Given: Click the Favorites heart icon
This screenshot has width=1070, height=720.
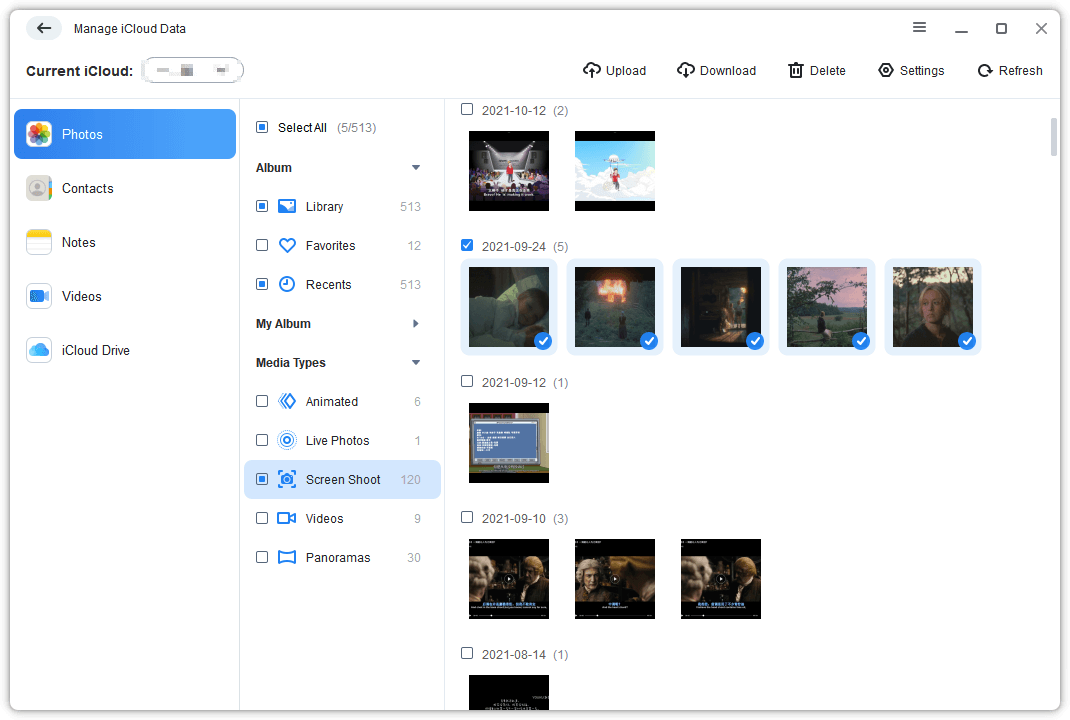Looking at the screenshot, I should pyautogui.click(x=287, y=245).
